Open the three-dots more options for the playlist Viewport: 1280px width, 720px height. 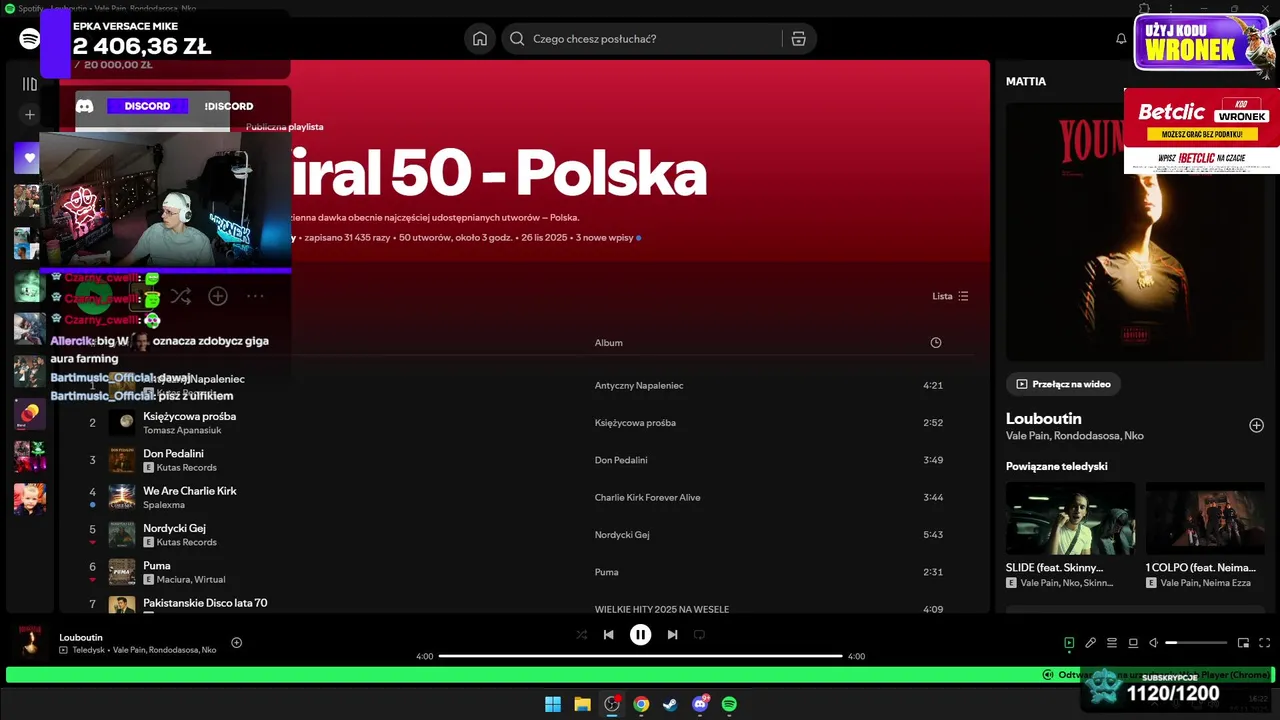[x=255, y=296]
